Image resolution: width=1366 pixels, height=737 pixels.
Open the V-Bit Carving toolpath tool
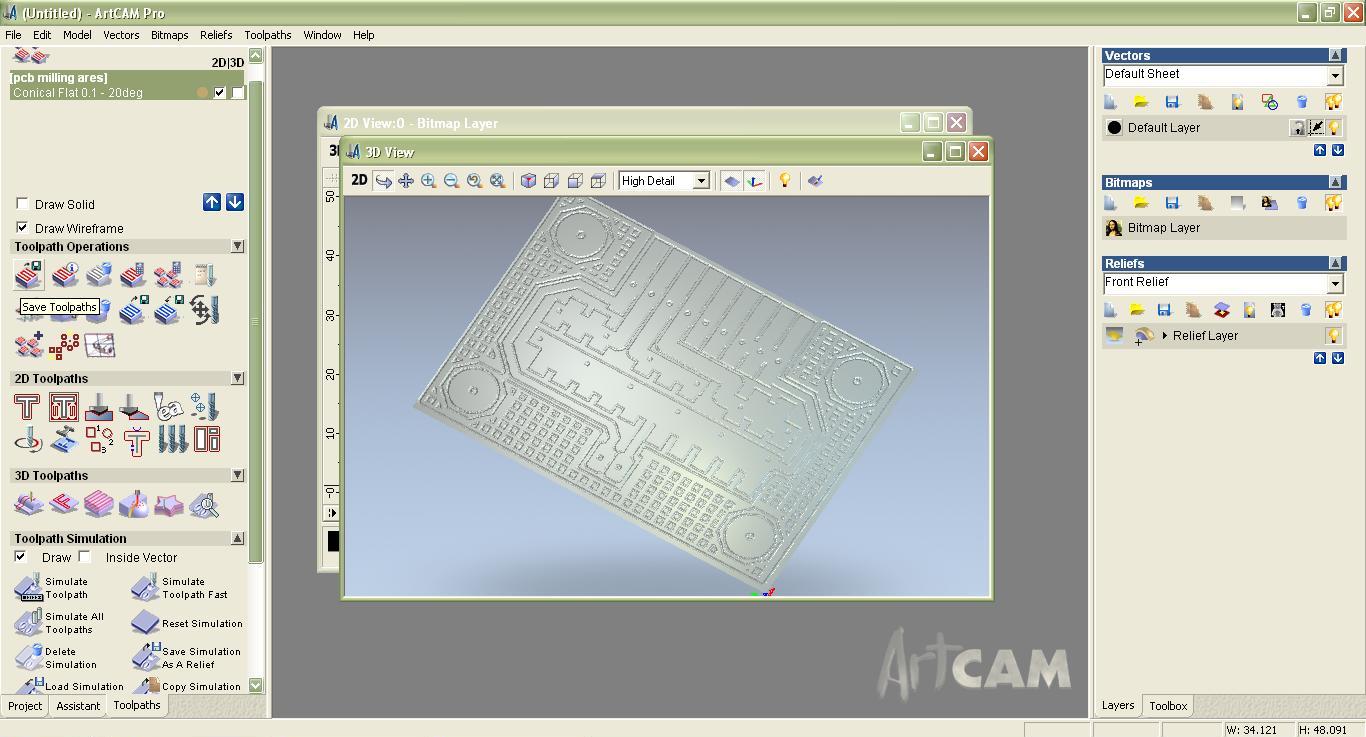point(98,407)
